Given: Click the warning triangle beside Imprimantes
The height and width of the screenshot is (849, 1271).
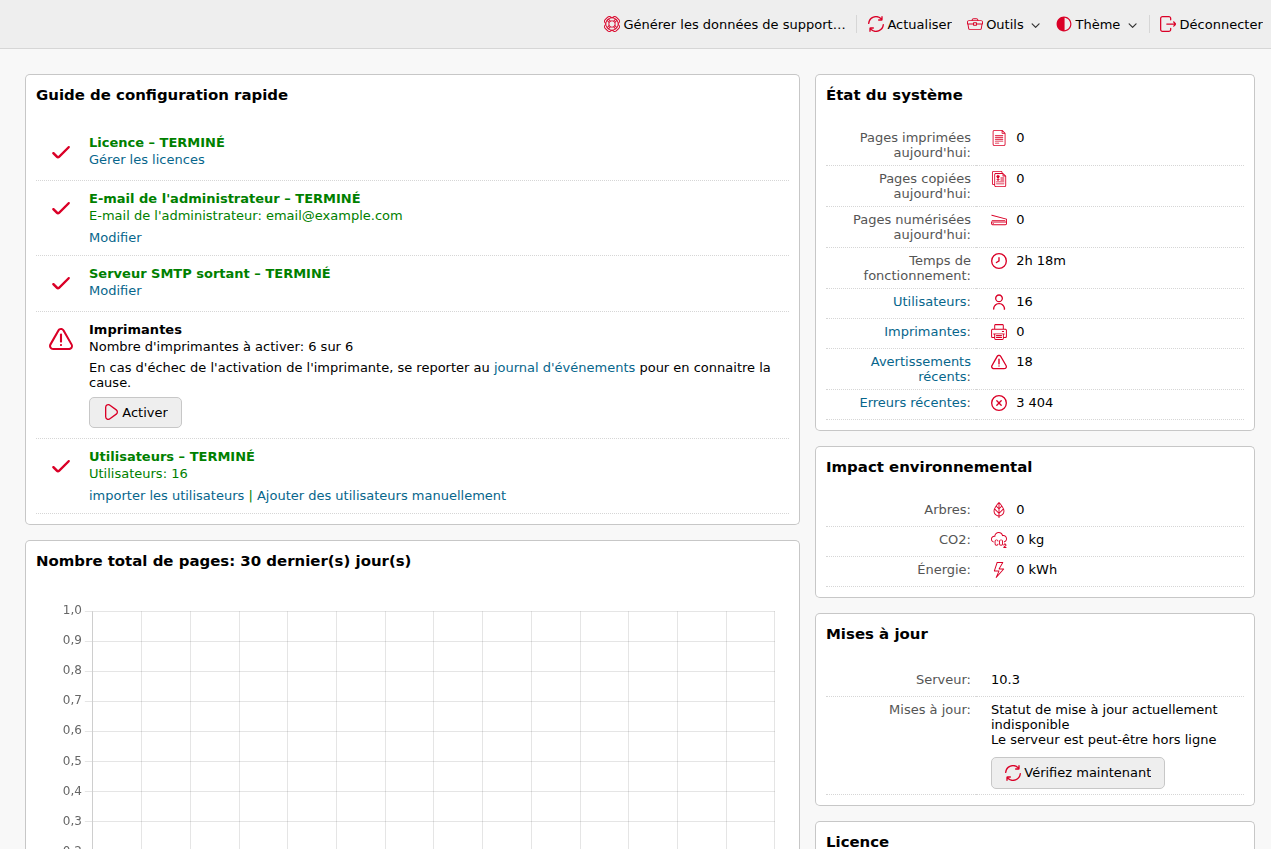Looking at the screenshot, I should [x=61, y=339].
